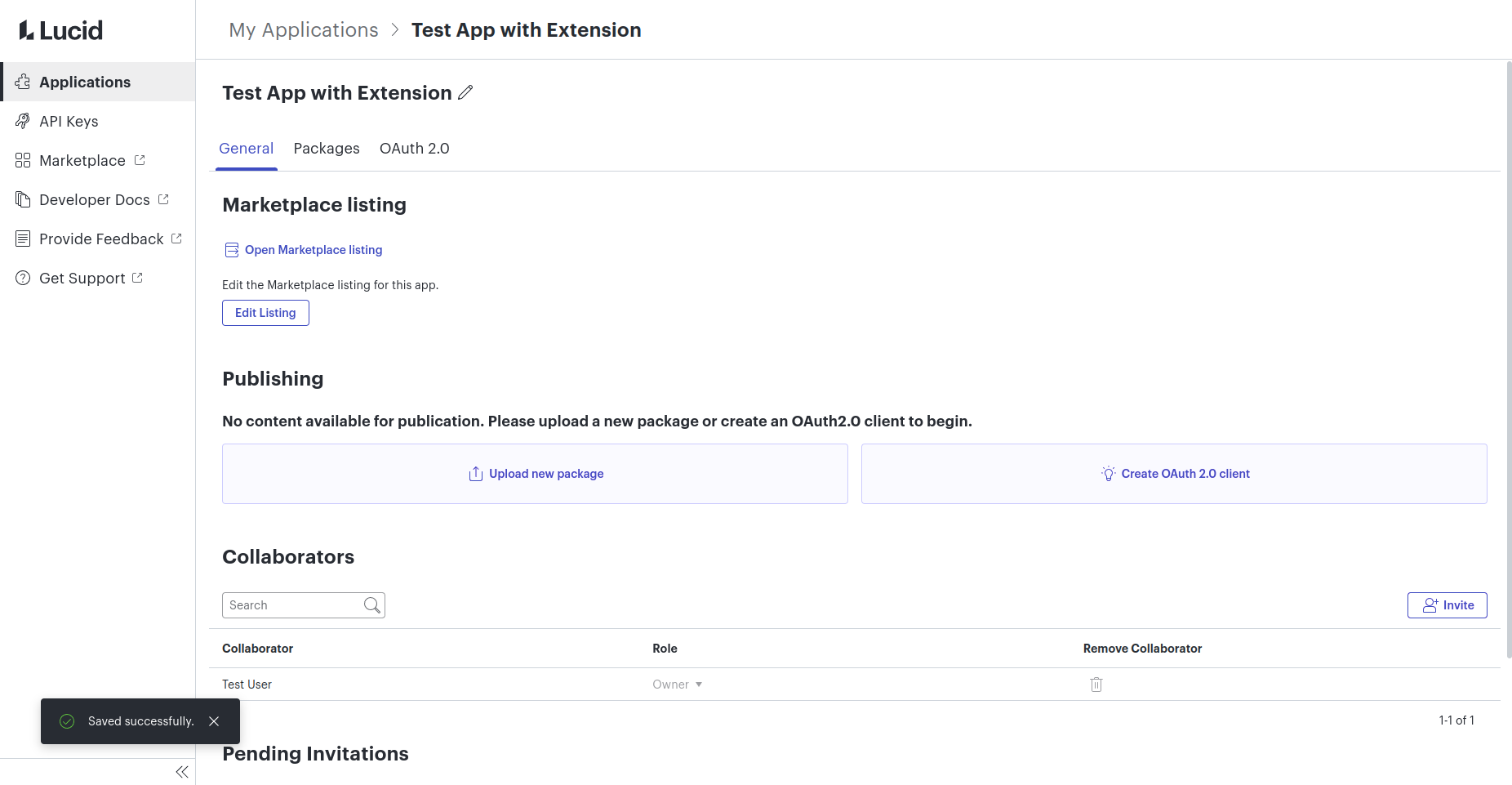
Task: Switch to the General tab
Action: coord(246,149)
